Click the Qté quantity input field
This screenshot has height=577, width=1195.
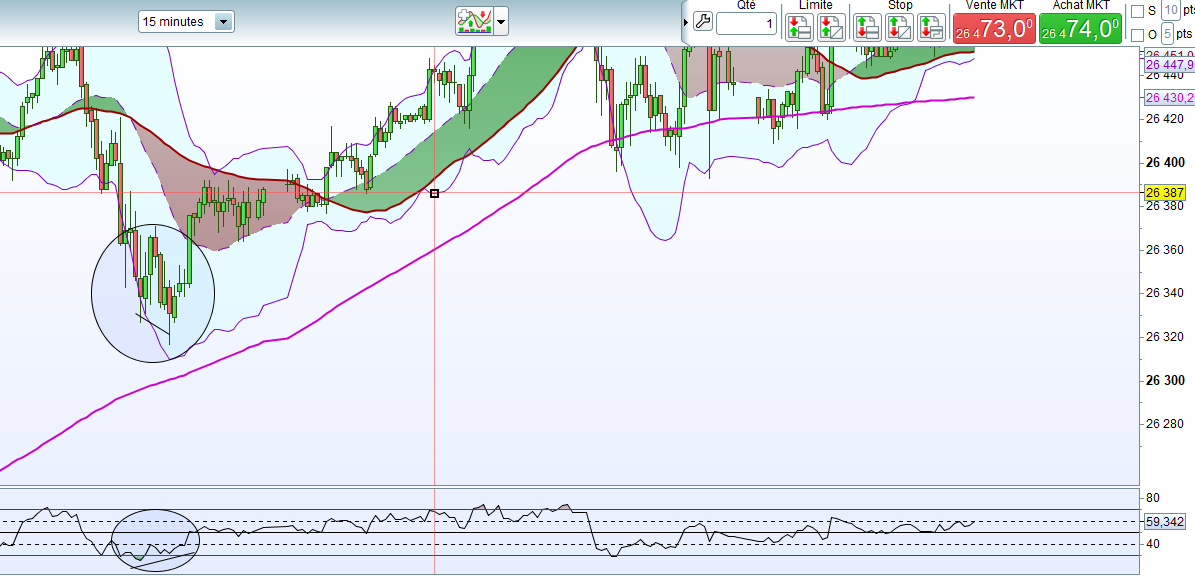pos(746,24)
